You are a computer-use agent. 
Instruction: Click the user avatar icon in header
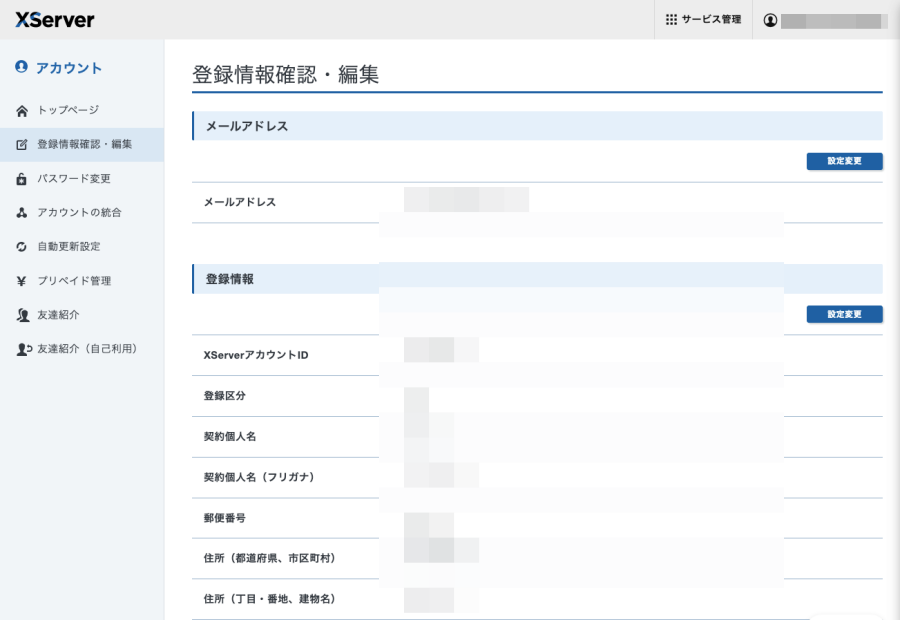coord(770,20)
